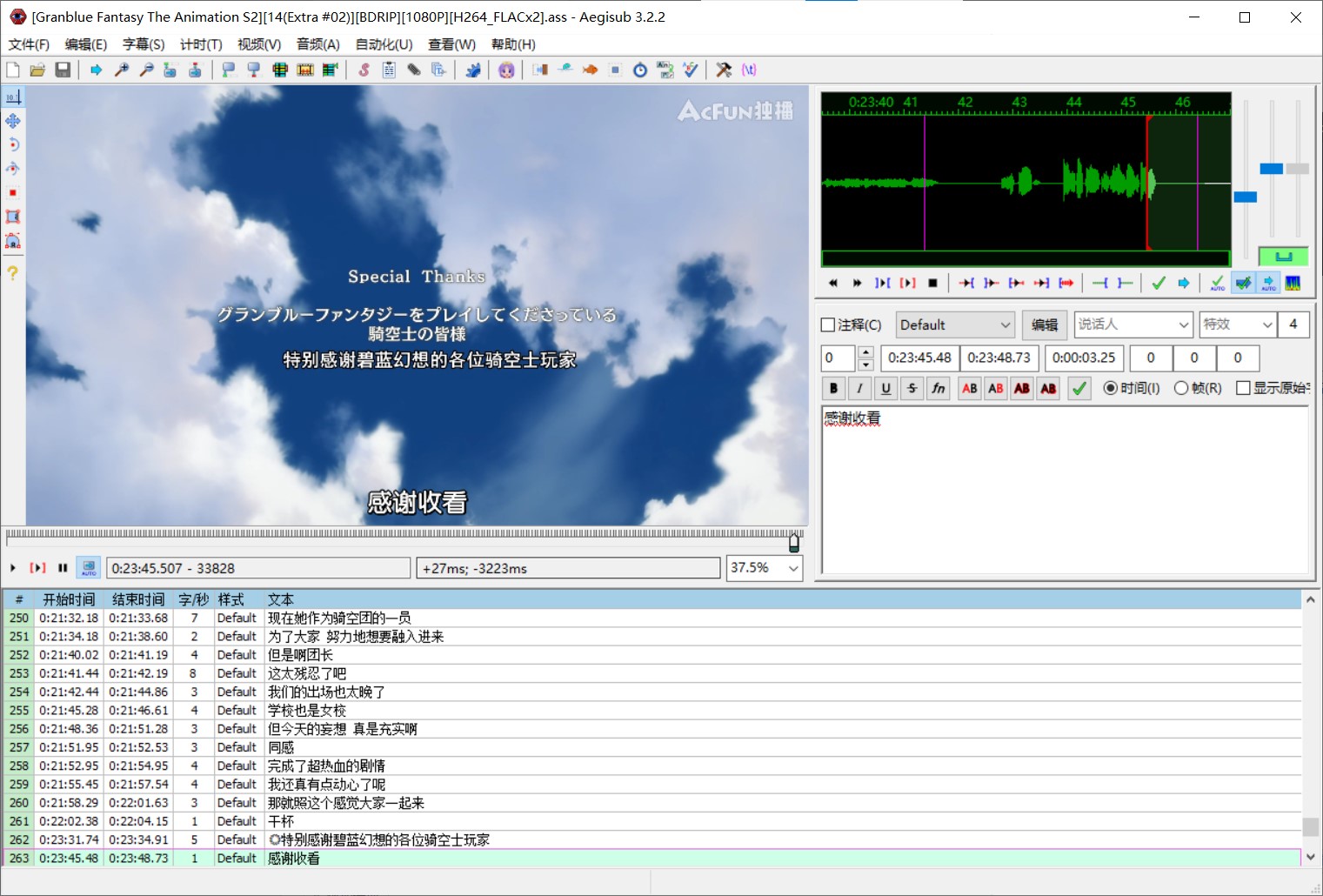Viewport: 1323px width, 896px height.
Task: Select the standard crosshair video tool
Action: pos(13,97)
